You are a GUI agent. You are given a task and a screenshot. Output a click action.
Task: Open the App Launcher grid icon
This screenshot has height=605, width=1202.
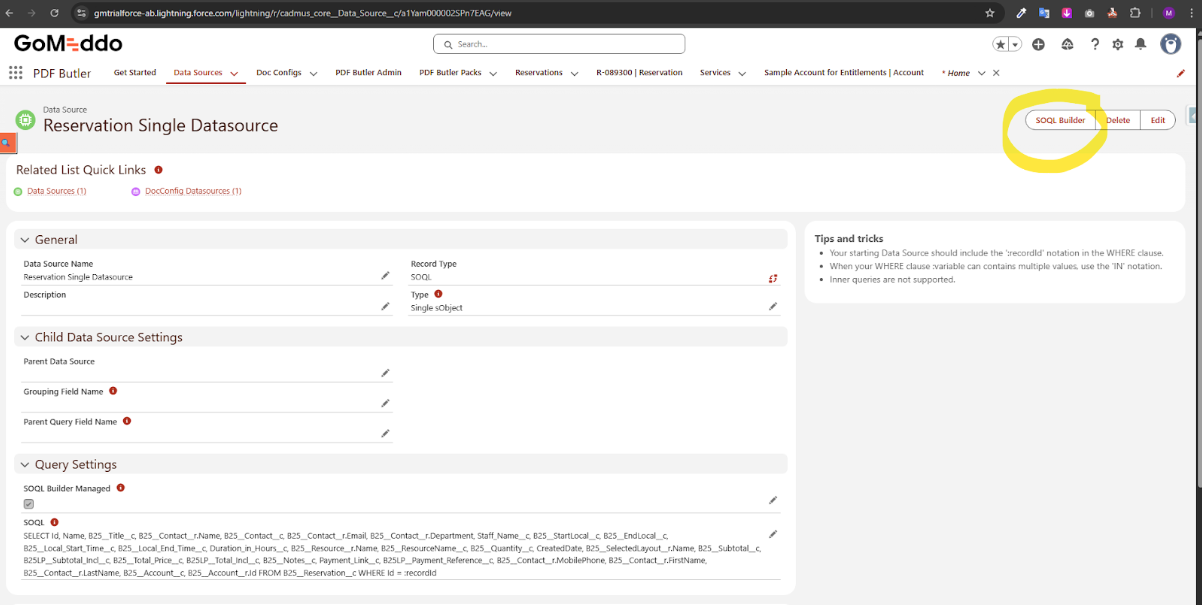pyautogui.click(x=15, y=73)
